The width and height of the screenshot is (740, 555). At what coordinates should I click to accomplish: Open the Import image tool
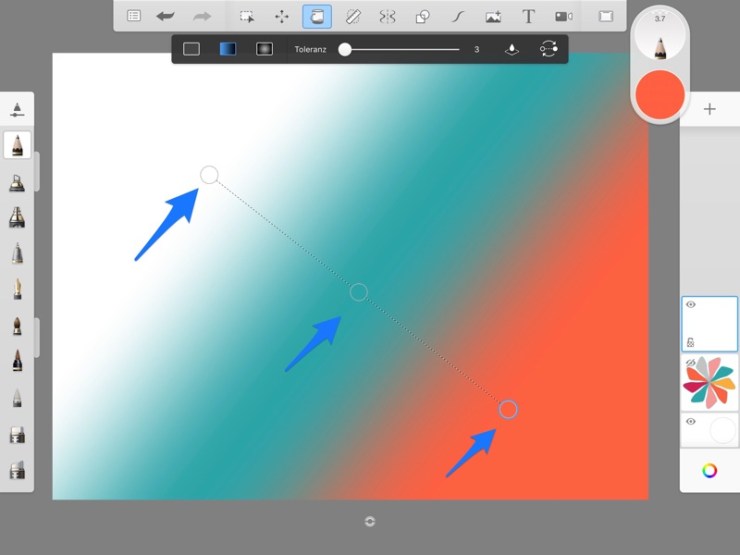[493, 16]
